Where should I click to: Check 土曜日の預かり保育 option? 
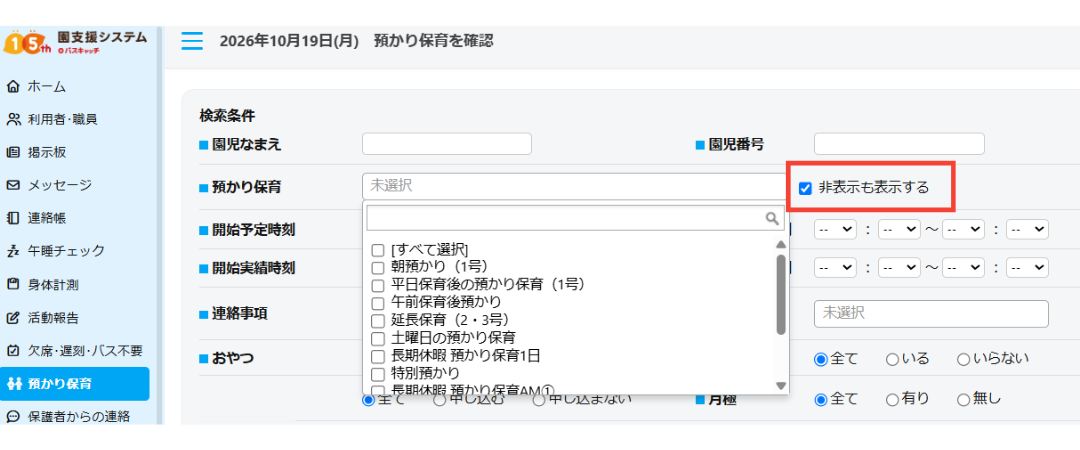(x=377, y=338)
